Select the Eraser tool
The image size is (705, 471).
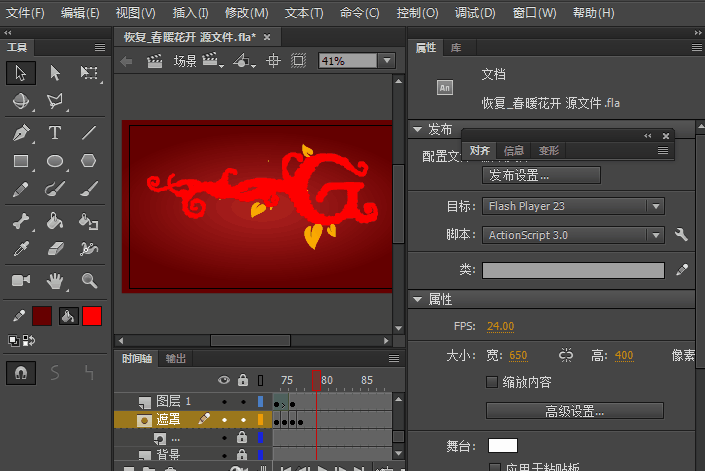[55, 249]
